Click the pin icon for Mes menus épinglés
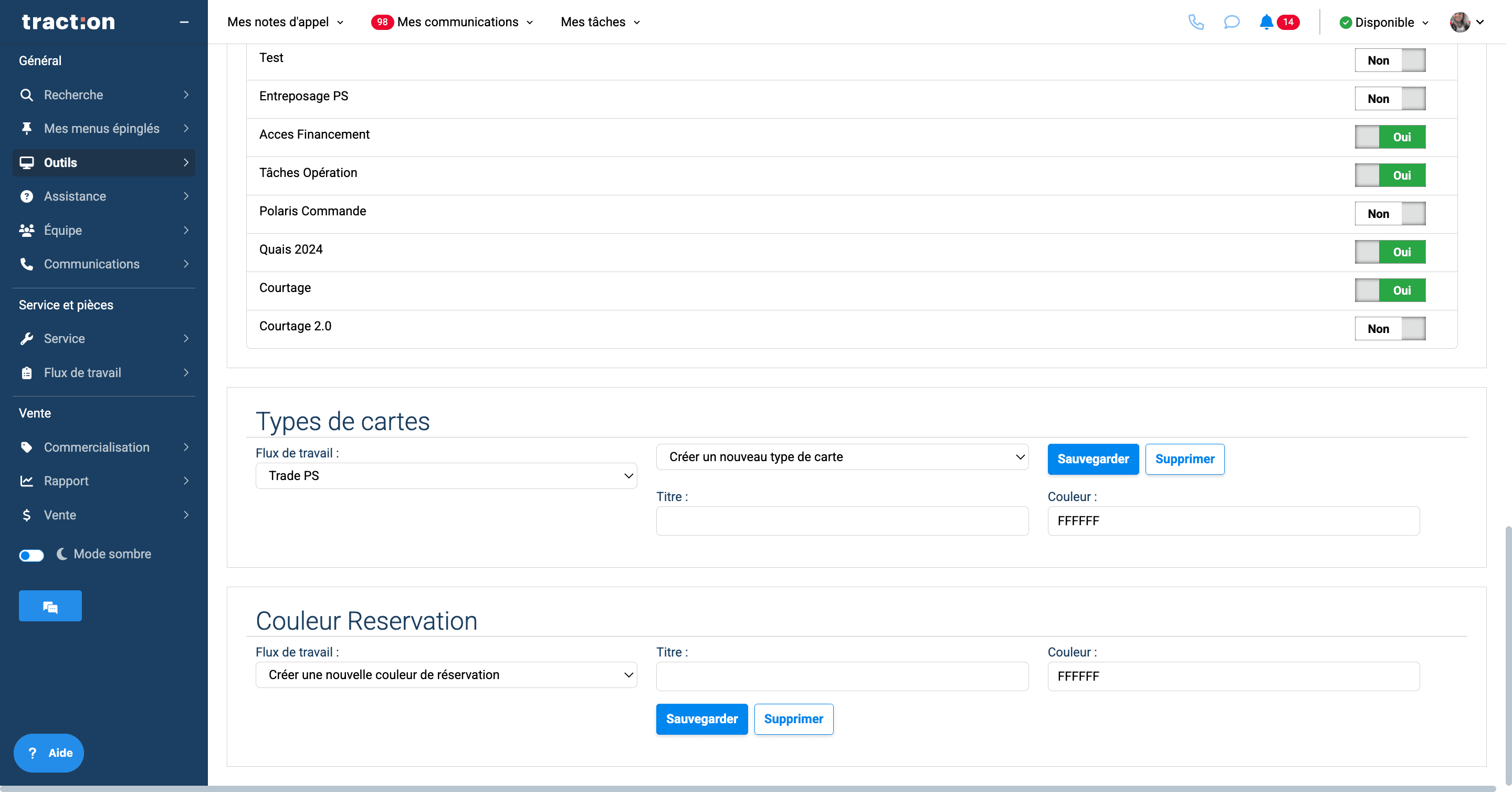This screenshot has width=1512, height=792. point(26,128)
